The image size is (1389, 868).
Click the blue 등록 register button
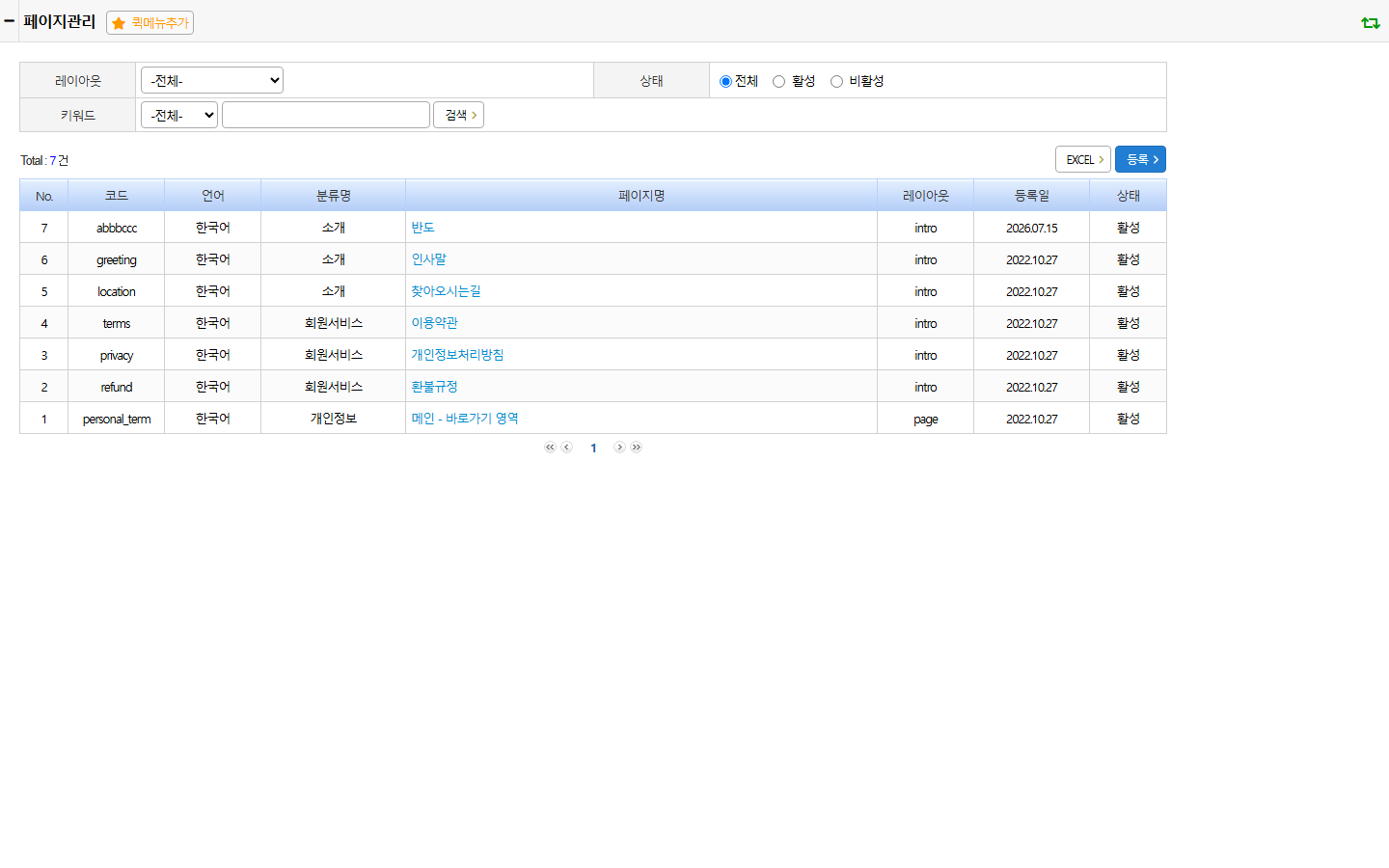pyautogui.click(x=1140, y=159)
